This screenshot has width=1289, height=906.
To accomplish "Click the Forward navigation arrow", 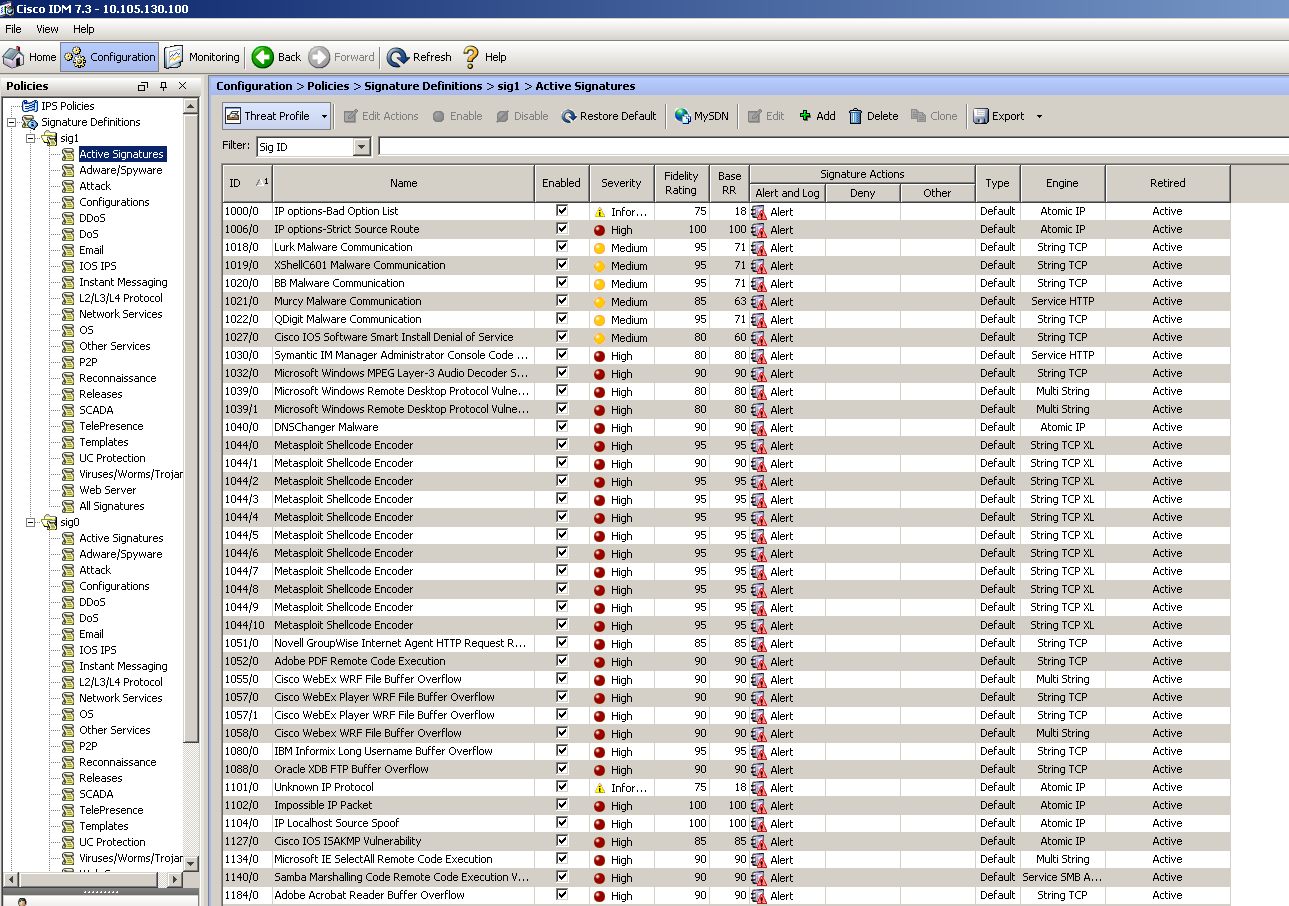I will 320,57.
